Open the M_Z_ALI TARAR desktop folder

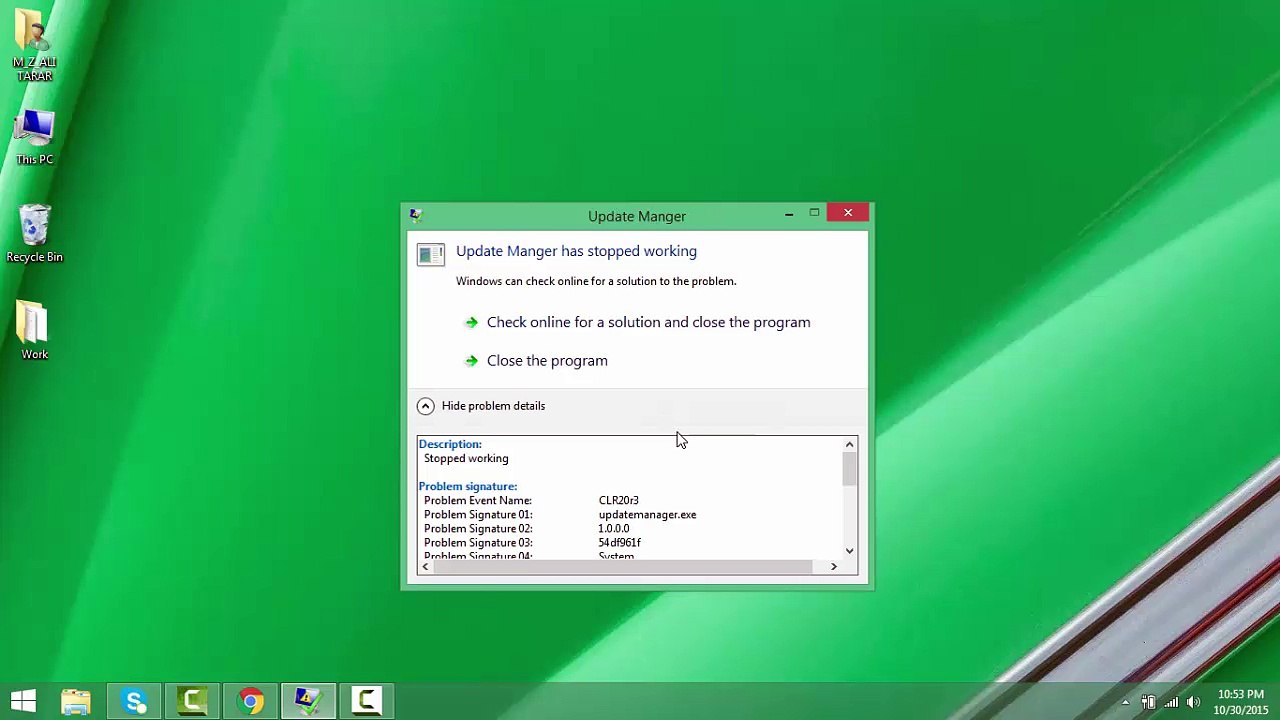pos(34,46)
